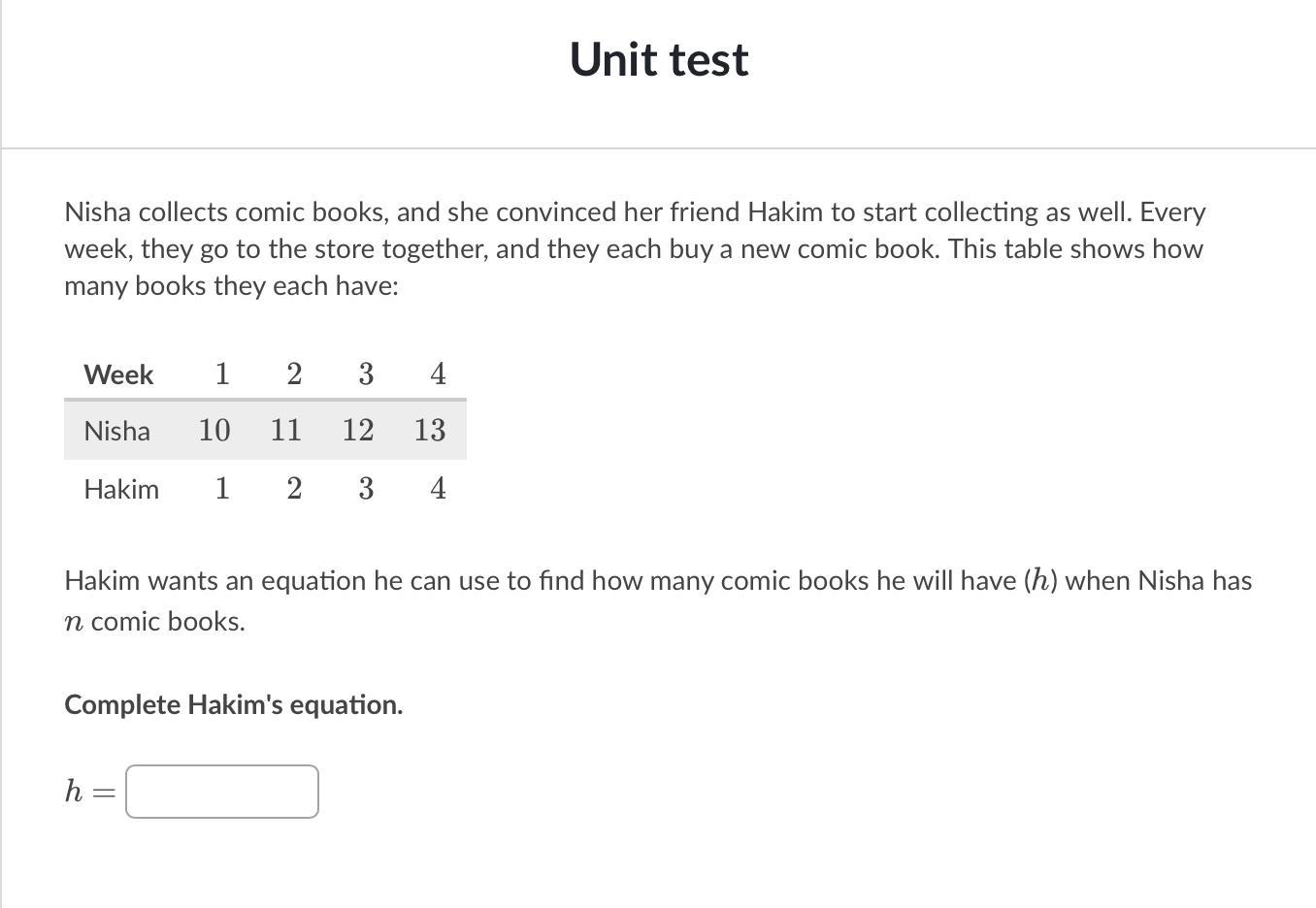Image resolution: width=1316 pixels, height=908 pixels.
Task: Click the variable h label beside input
Action: click(x=74, y=792)
